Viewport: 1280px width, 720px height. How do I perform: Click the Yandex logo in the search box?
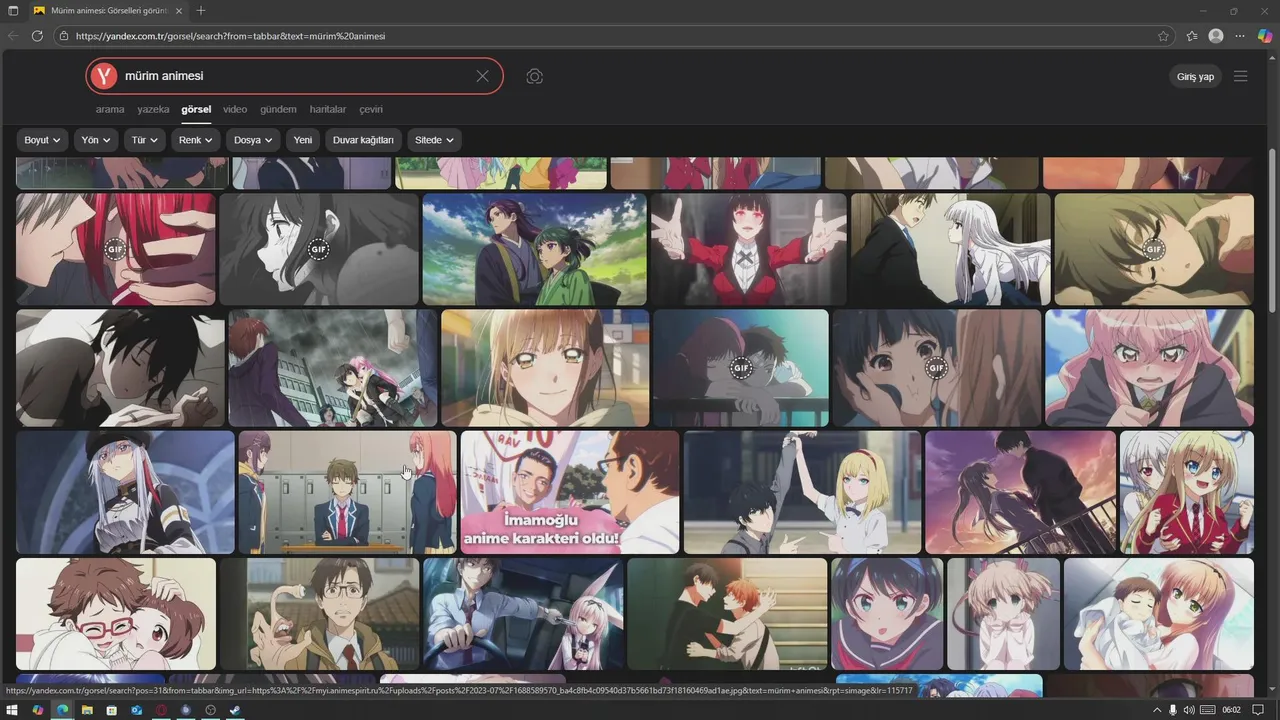tap(103, 76)
